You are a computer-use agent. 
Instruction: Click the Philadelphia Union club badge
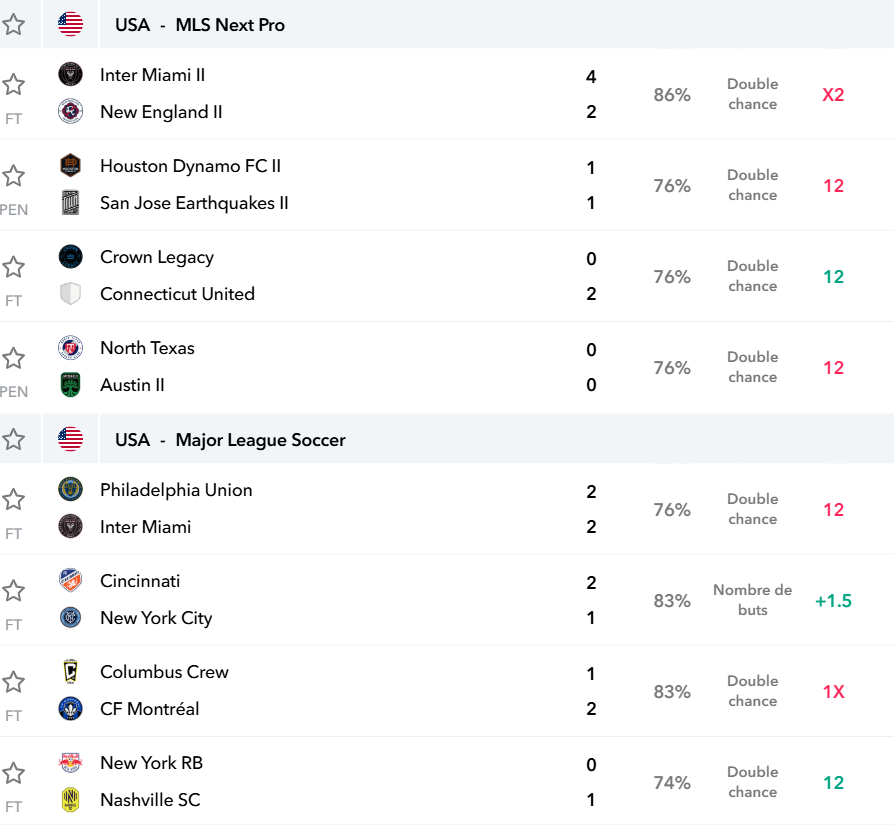71,489
